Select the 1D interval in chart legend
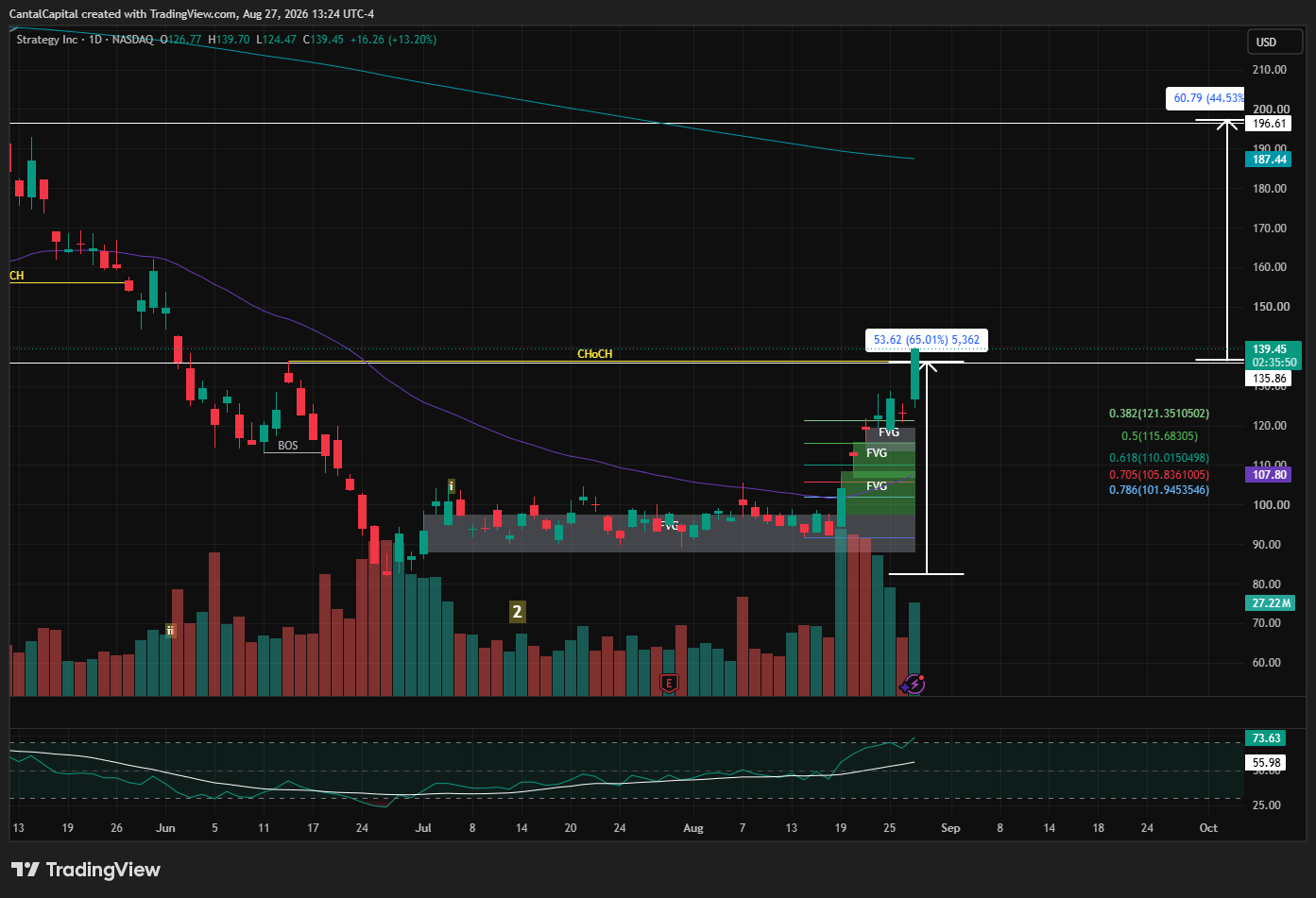This screenshot has width=1316, height=898. coord(95,40)
